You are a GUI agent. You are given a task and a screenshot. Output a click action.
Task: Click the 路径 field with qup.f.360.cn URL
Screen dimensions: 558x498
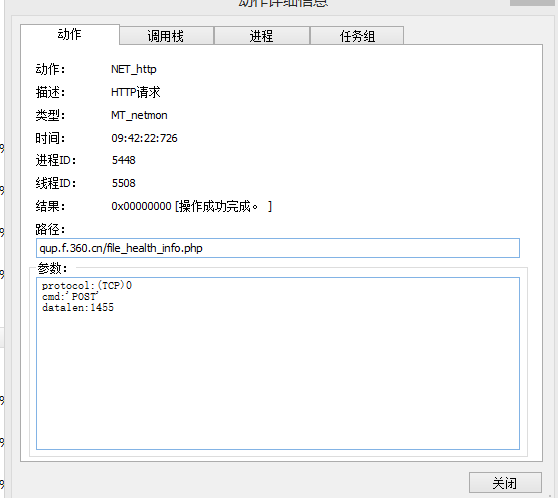[x=278, y=248]
